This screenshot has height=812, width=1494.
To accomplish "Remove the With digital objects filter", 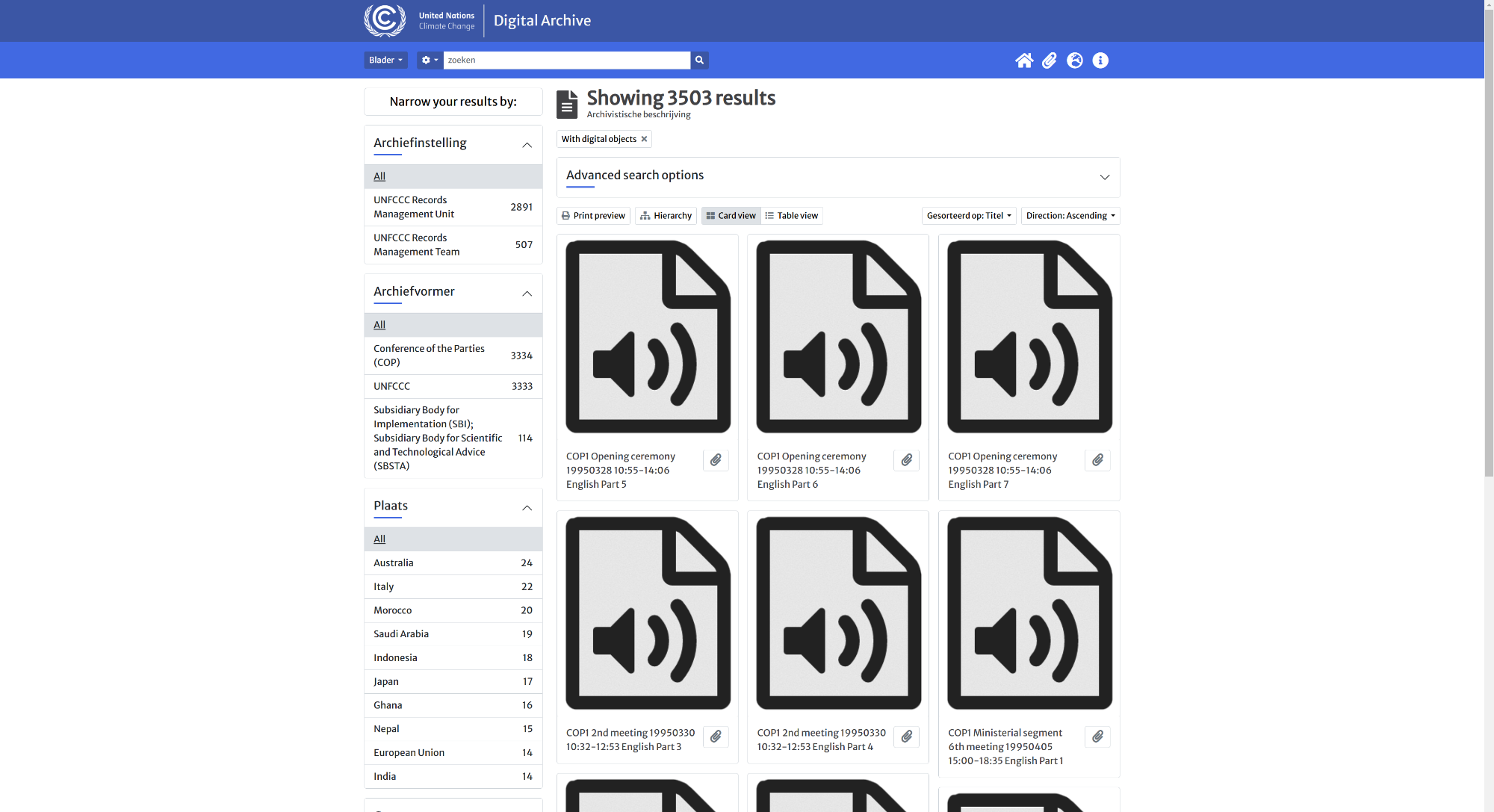I will click(x=644, y=139).
